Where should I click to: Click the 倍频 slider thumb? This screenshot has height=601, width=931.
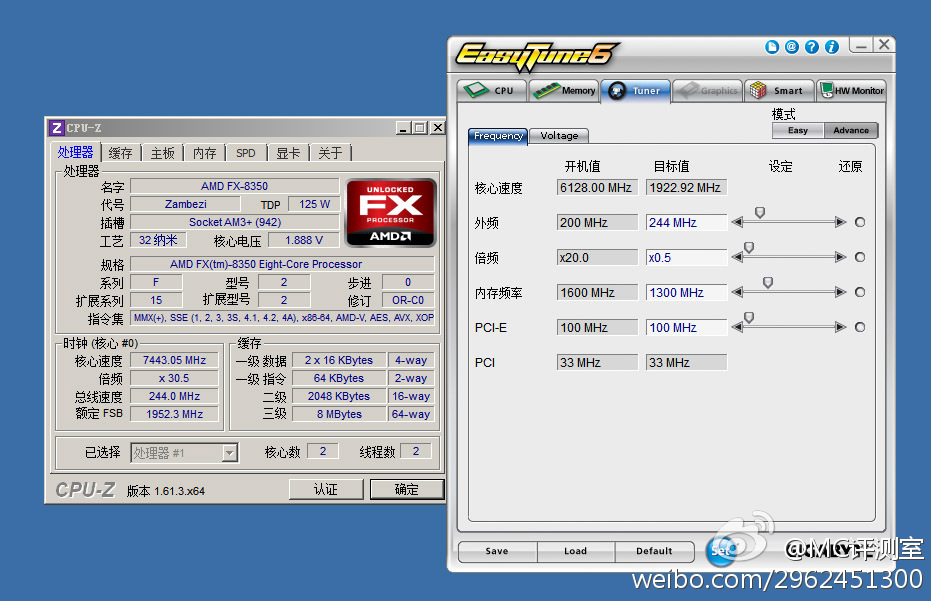point(749,248)
